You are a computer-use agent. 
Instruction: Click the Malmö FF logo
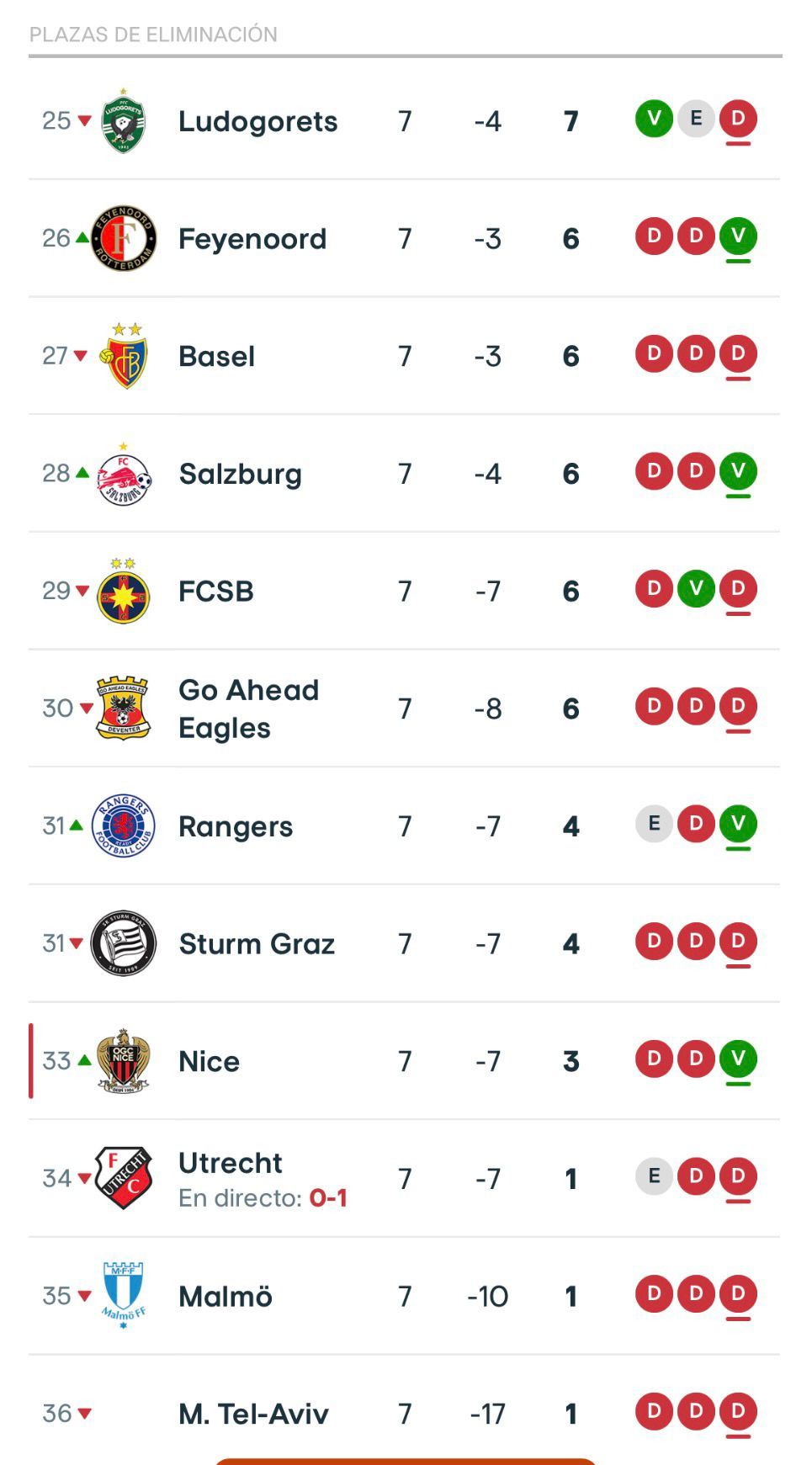(x=125, y=1296)
